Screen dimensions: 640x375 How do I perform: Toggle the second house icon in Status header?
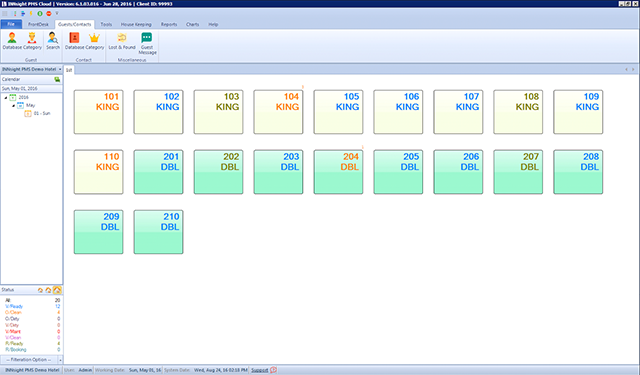[x=48, y=290]
